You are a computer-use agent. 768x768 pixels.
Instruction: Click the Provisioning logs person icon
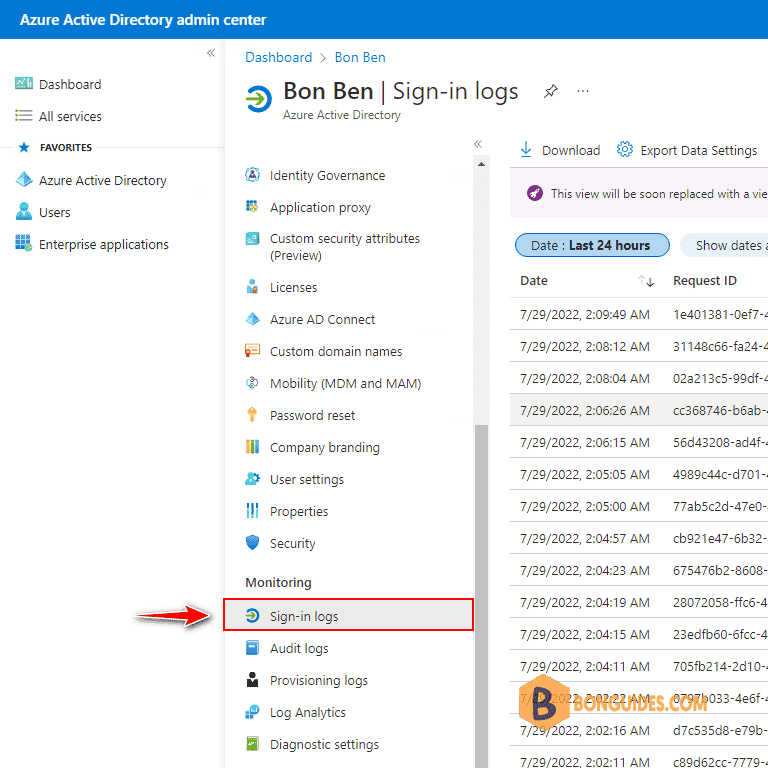click(252, 679)
